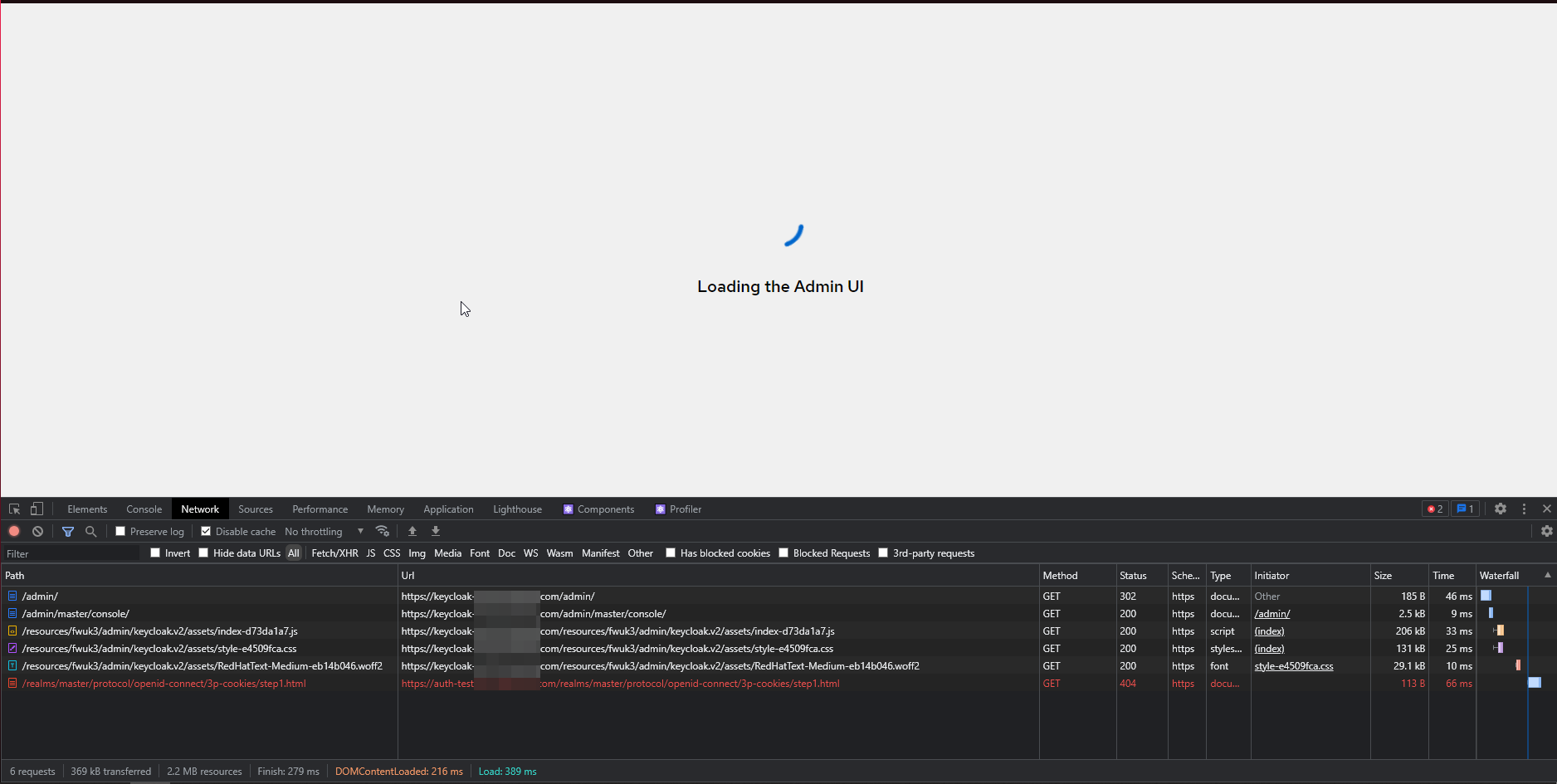Toggle the device emulation toolbar
The image size is (1557, 784).
tap(36, 508)
